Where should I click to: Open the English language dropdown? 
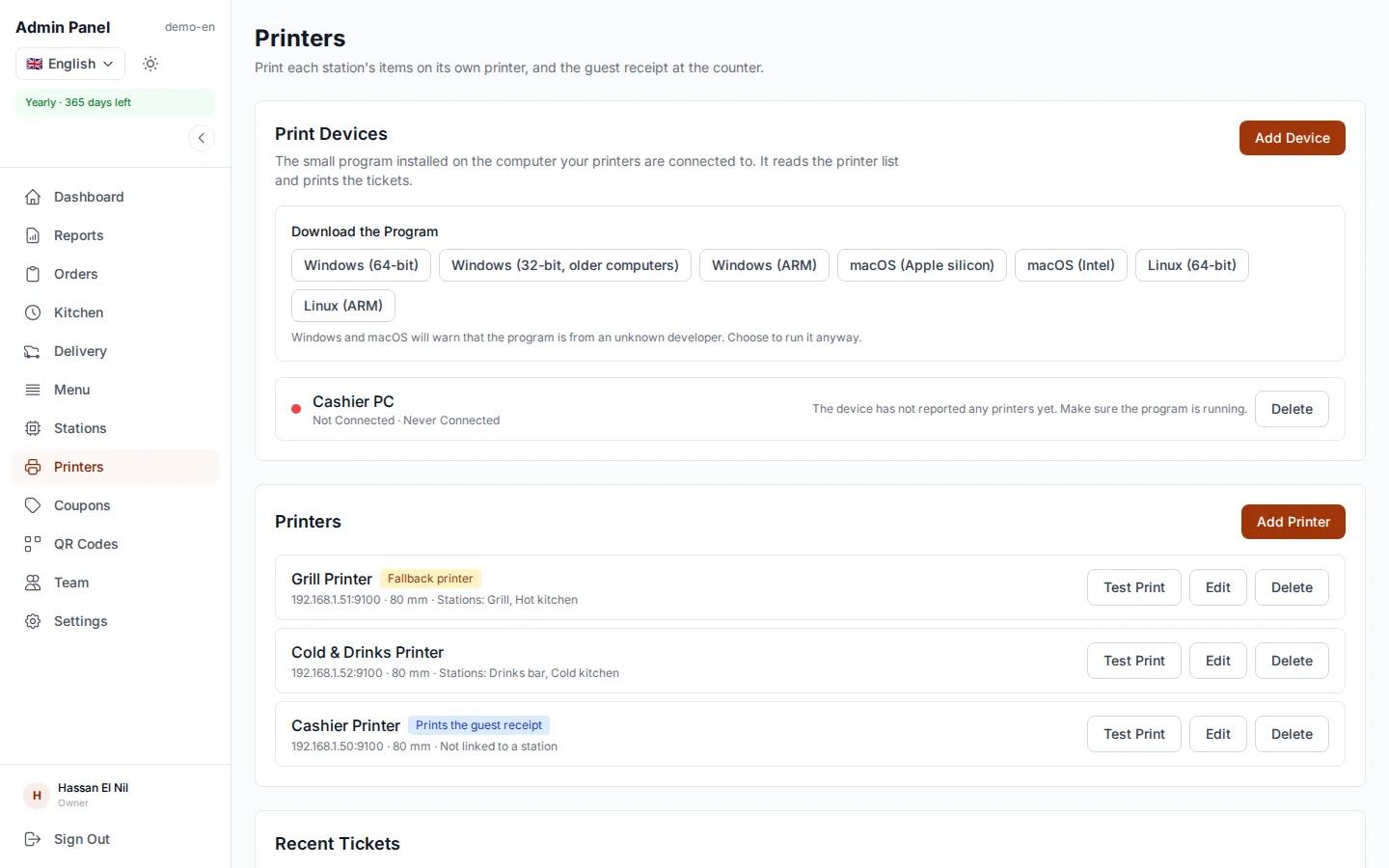[x=70, y=64]
